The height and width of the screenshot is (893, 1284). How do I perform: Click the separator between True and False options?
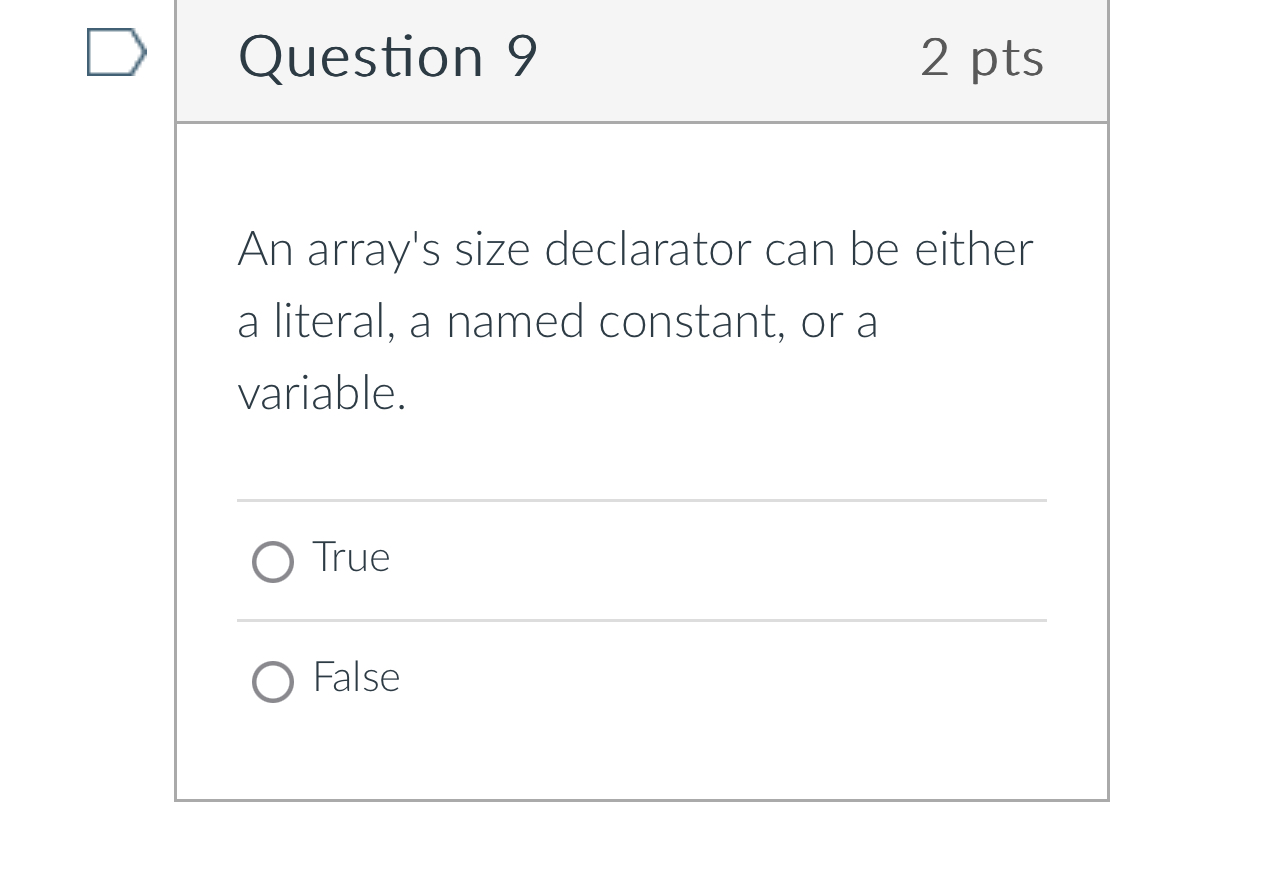click(641, 620)
